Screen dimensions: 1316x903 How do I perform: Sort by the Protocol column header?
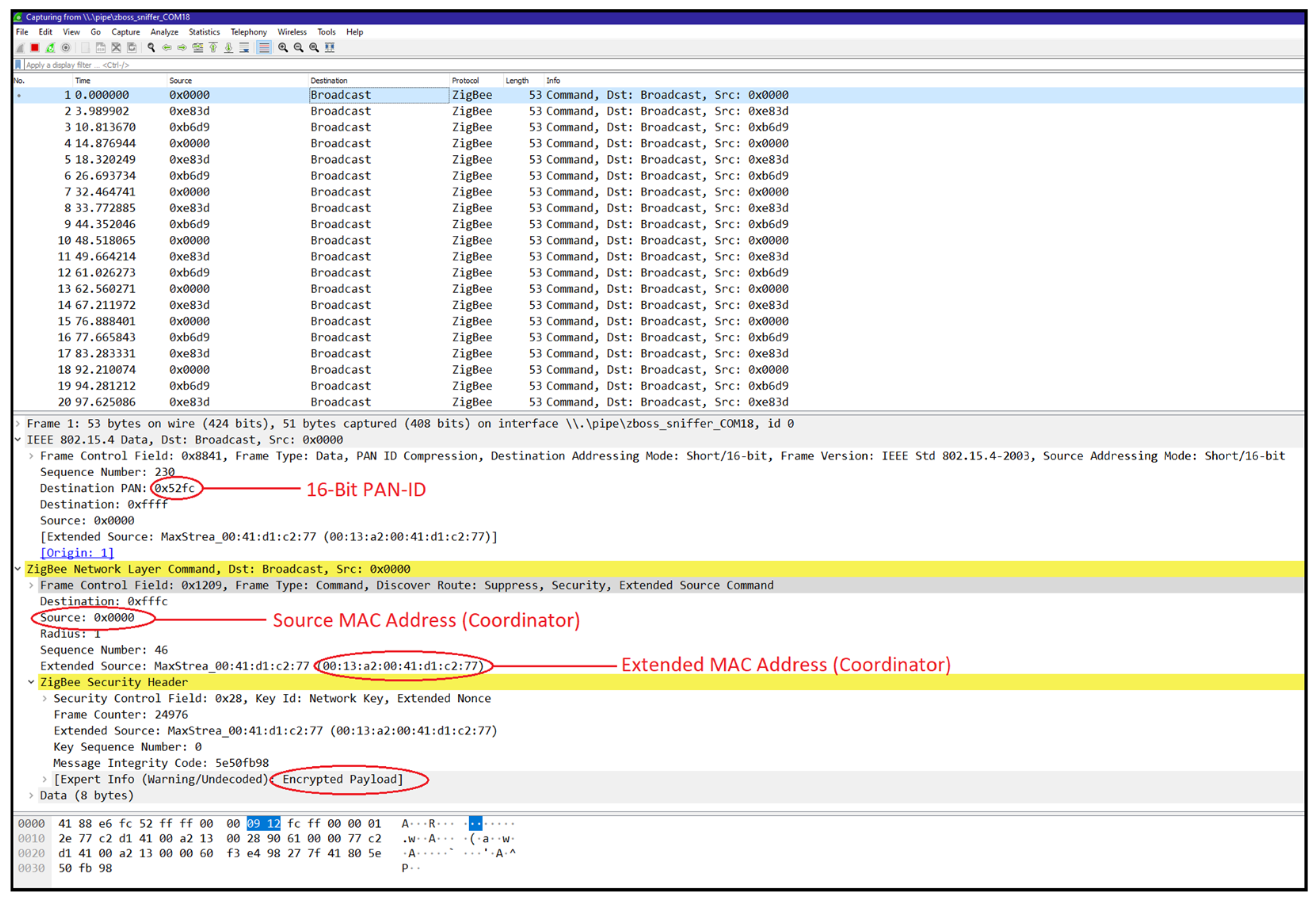[x=465, y=80]
